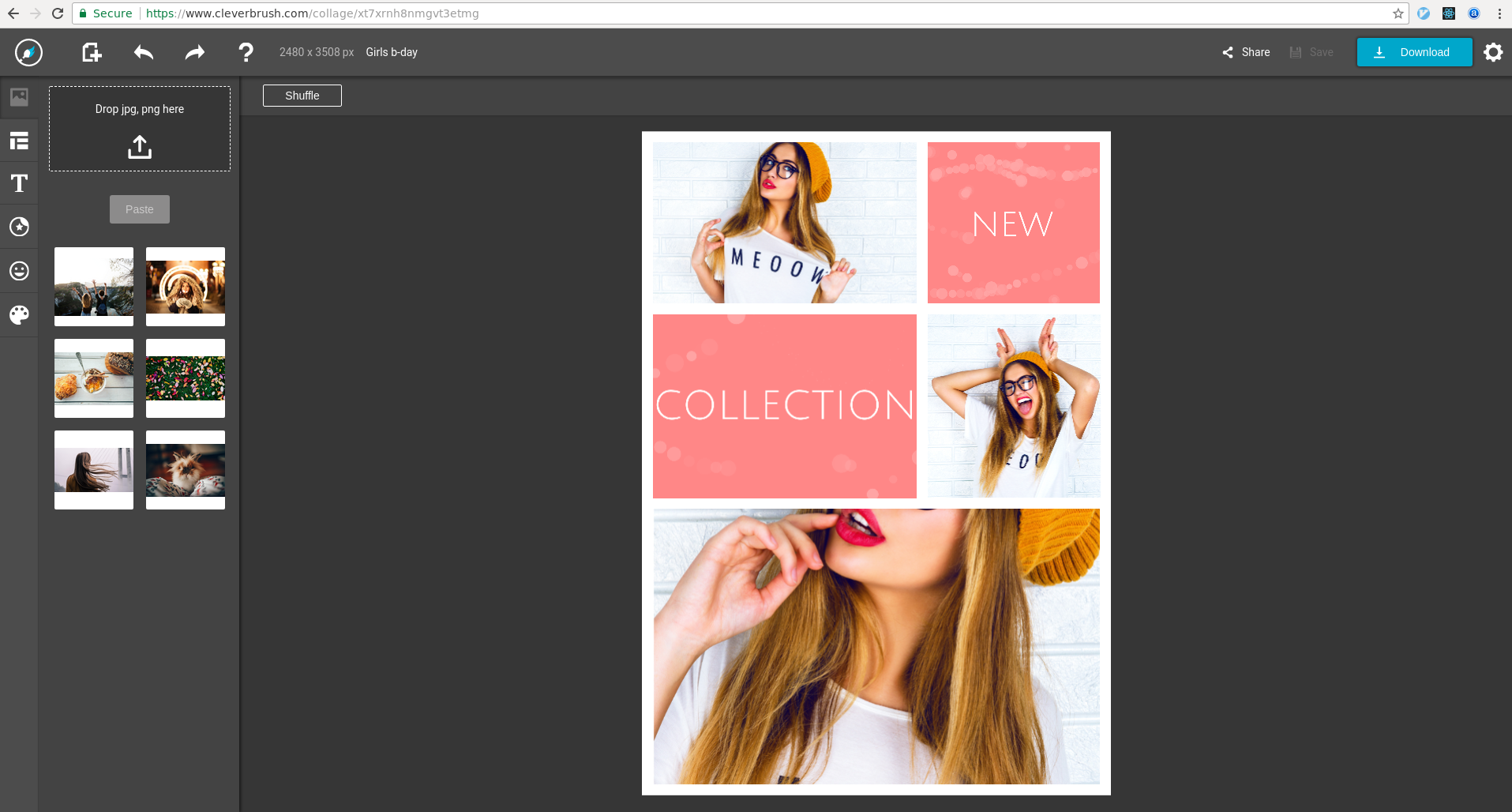This screenshot has height=812, width=1512.
Task: Create a new document with the plus page icon
Action: (x=92, y=52)
